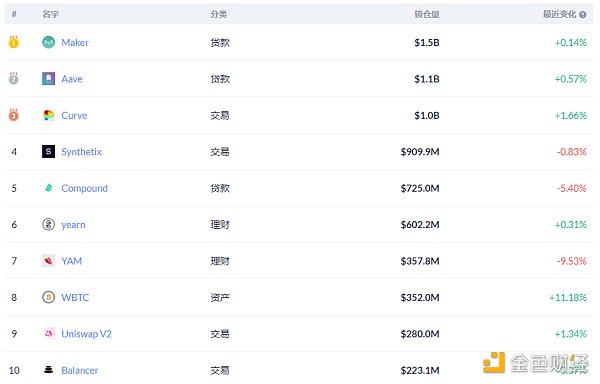
Task: Click the Compound green logo icon
Action: click(x=49, y=188)
